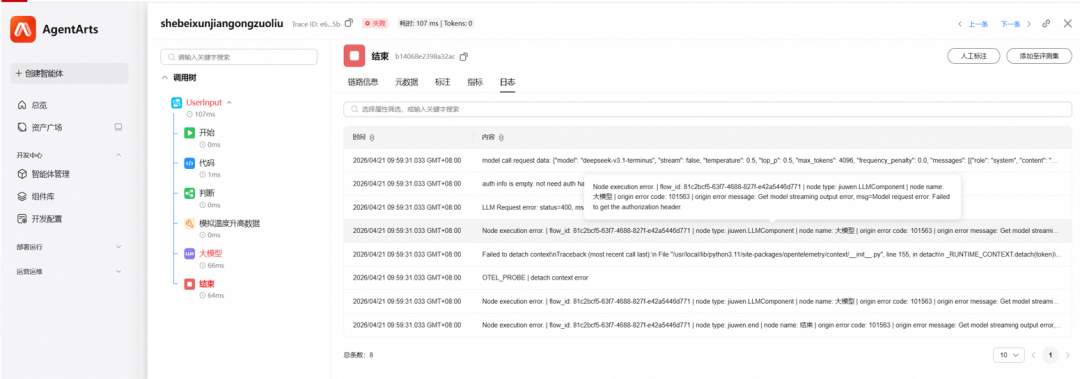Switch to the 指标 tab
Viewport: 1080px width, 379px height.
[x=475, y=82]
